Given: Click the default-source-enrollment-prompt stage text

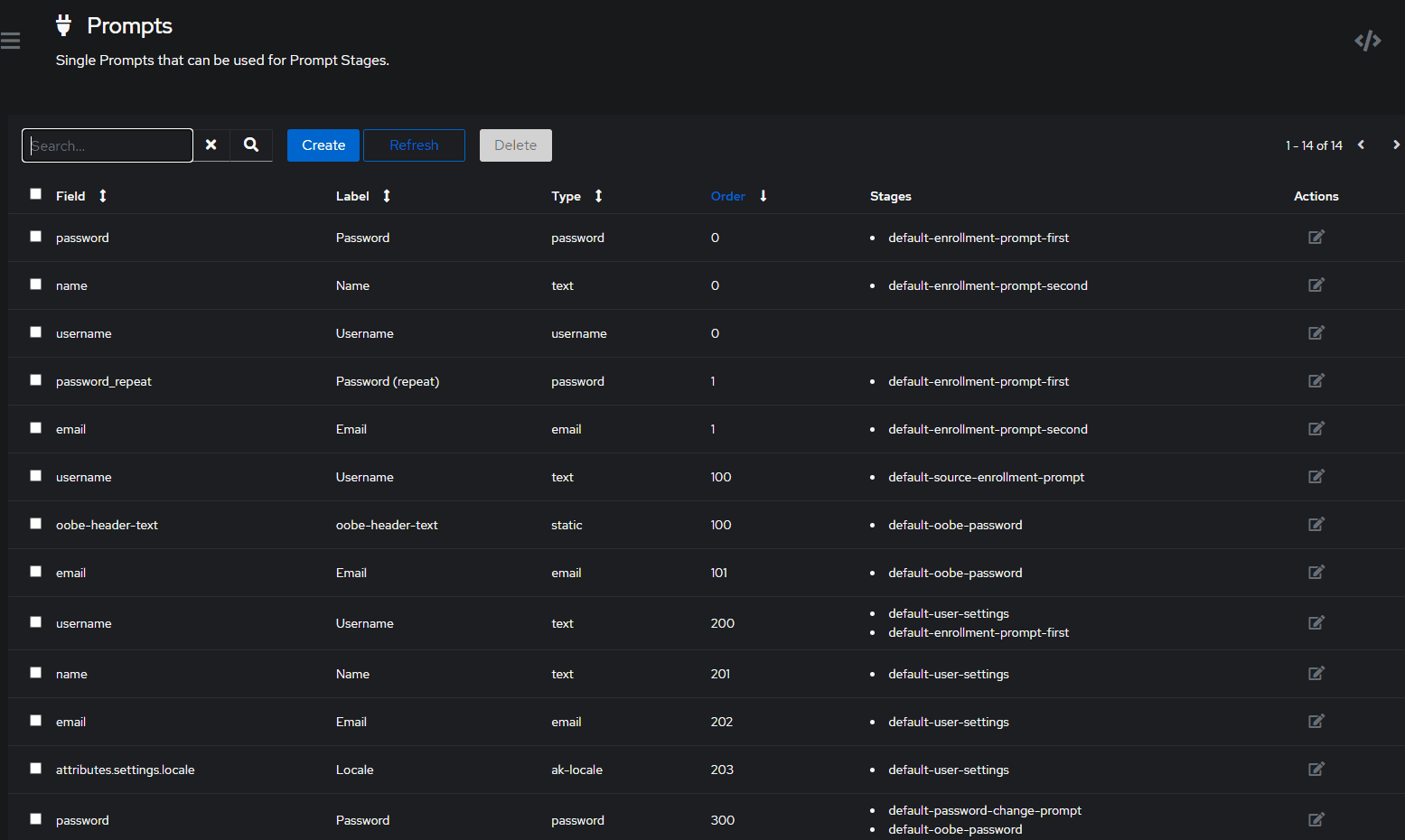Looking at the screenshot, I should (x=986, y=477).
